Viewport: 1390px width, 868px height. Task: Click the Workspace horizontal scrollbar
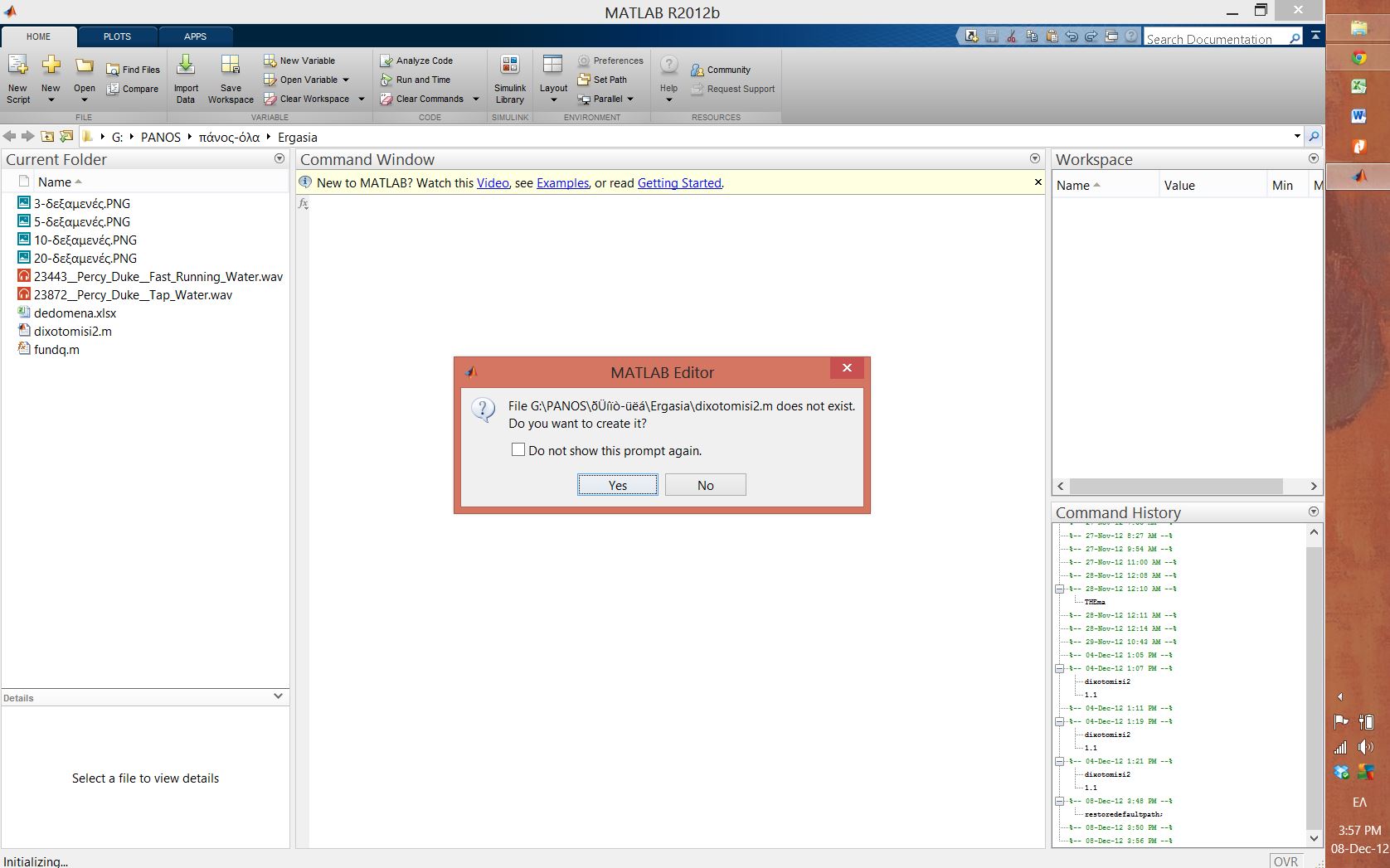click(x=1175, y=487)
